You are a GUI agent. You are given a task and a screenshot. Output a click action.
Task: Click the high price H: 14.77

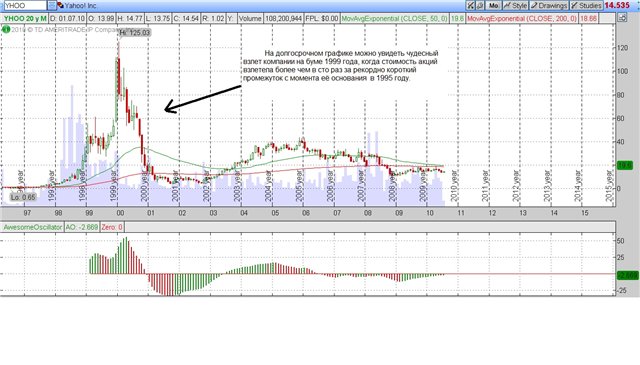tap(130, 18)
